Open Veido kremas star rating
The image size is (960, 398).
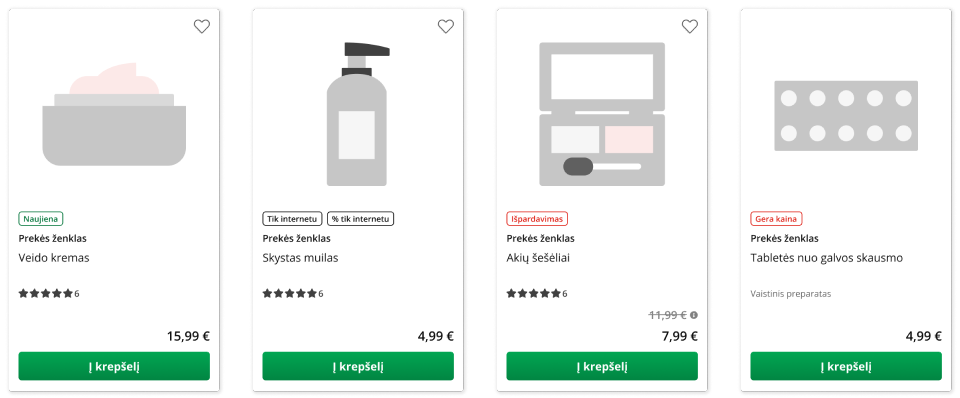(49, 293)
